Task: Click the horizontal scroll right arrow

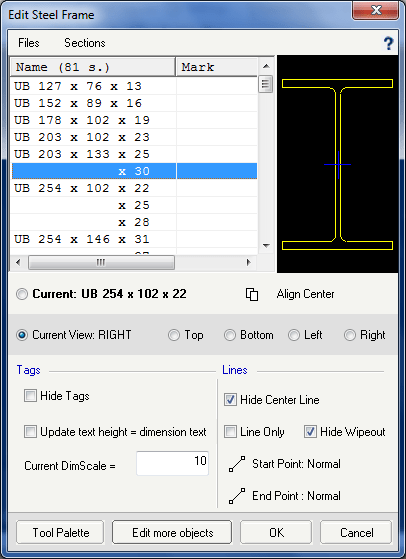Action: (x=249, y=262)
